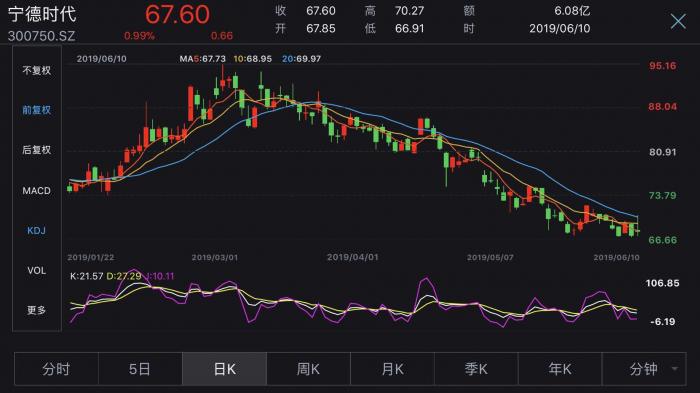Toggle the KDJ indicator
The height and width of the screenshot is (393, 700).
pos(37,230)
